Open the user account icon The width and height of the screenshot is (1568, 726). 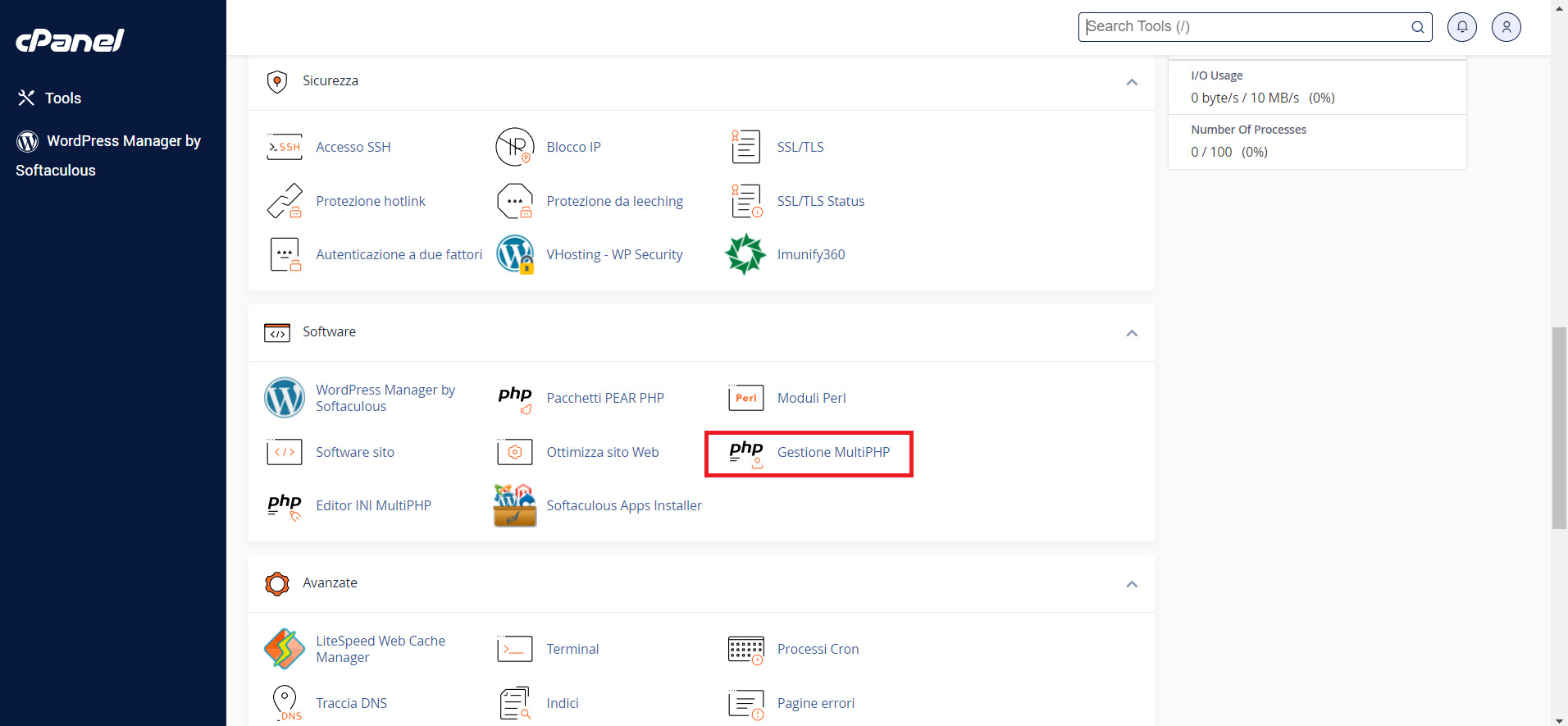(x=1506, y=27)
